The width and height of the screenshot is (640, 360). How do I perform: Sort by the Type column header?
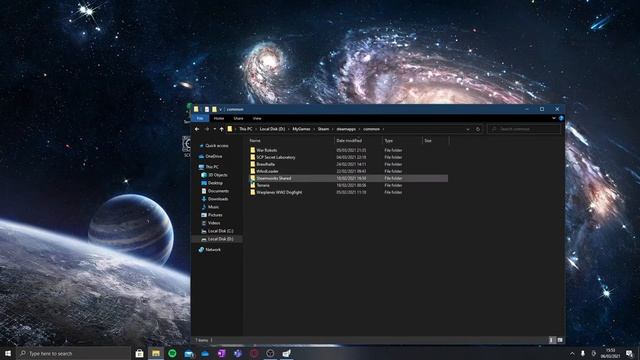(x=389, y=140)
